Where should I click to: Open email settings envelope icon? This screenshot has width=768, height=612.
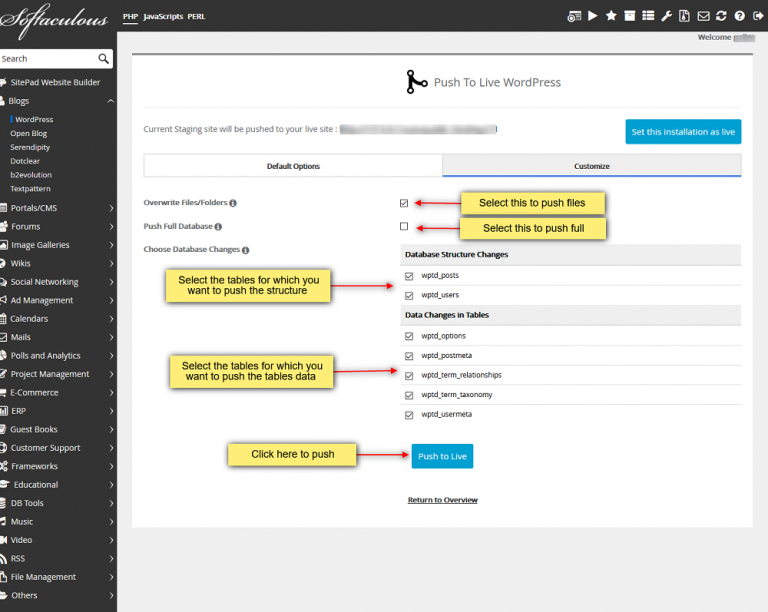[x=703, y=16]
